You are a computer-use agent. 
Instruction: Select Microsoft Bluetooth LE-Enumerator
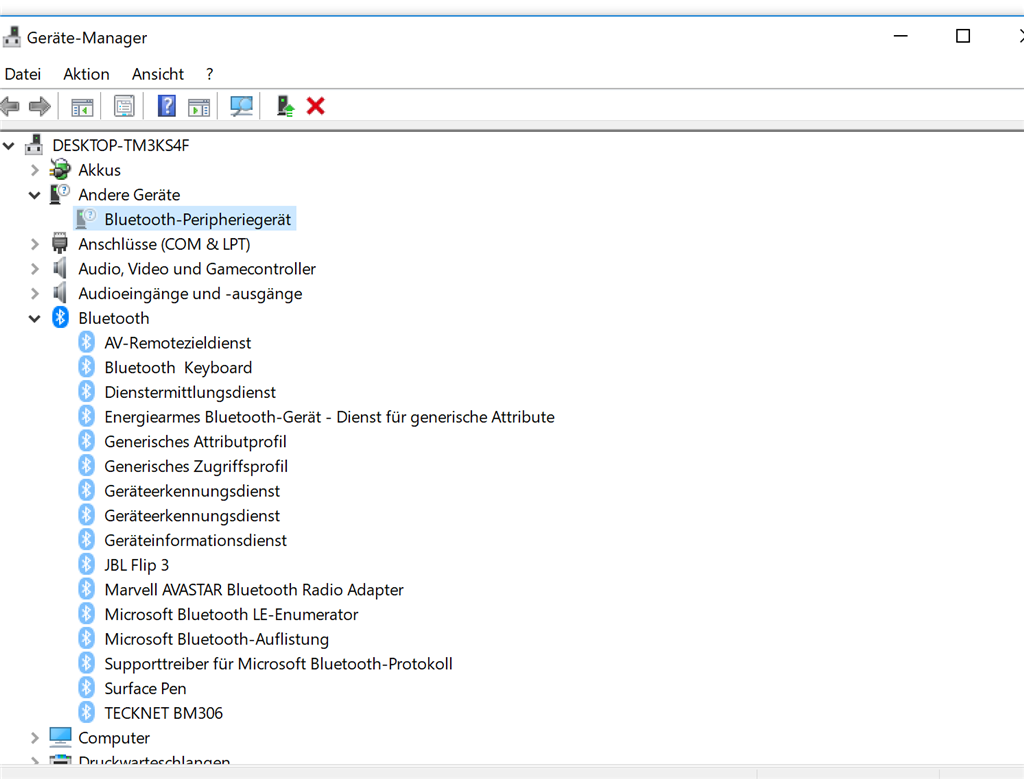[231, 614]
